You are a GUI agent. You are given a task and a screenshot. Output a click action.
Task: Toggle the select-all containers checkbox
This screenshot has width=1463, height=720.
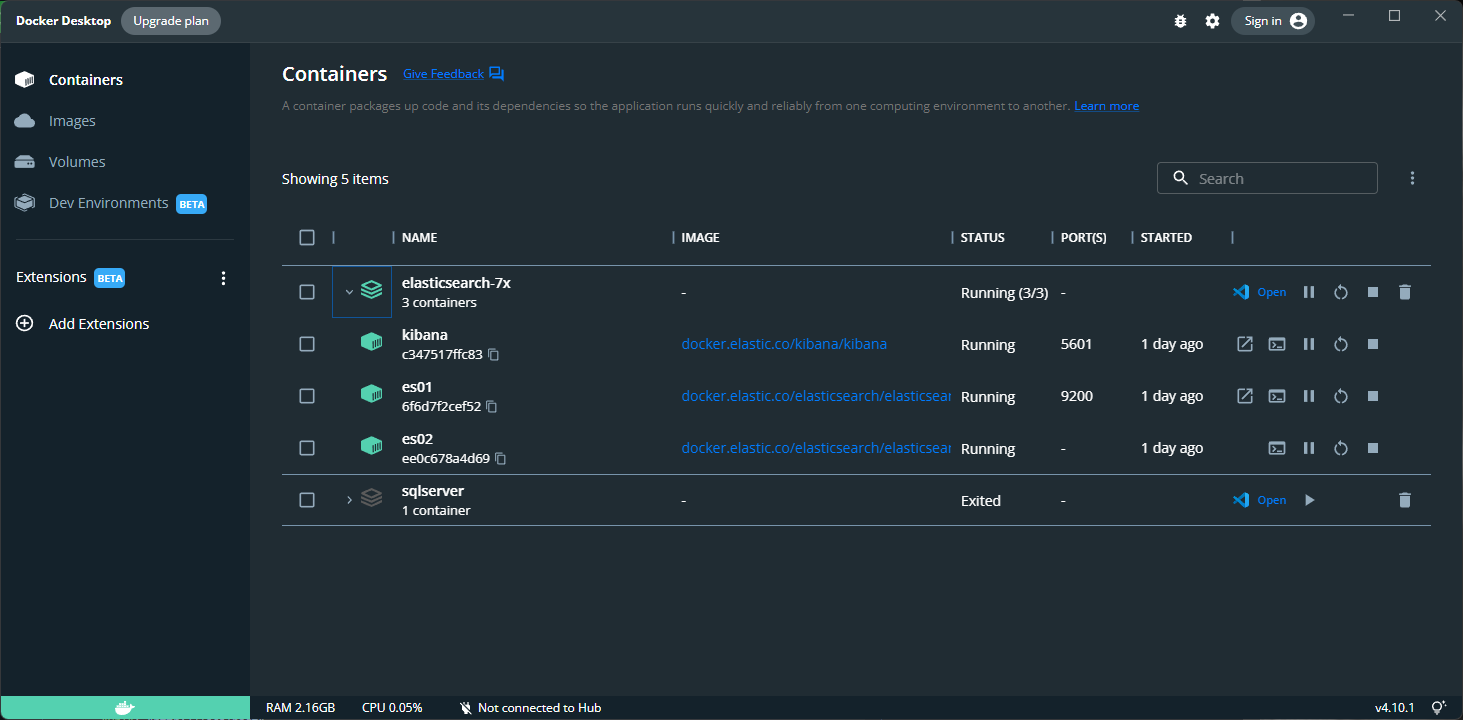click(307, 237)
